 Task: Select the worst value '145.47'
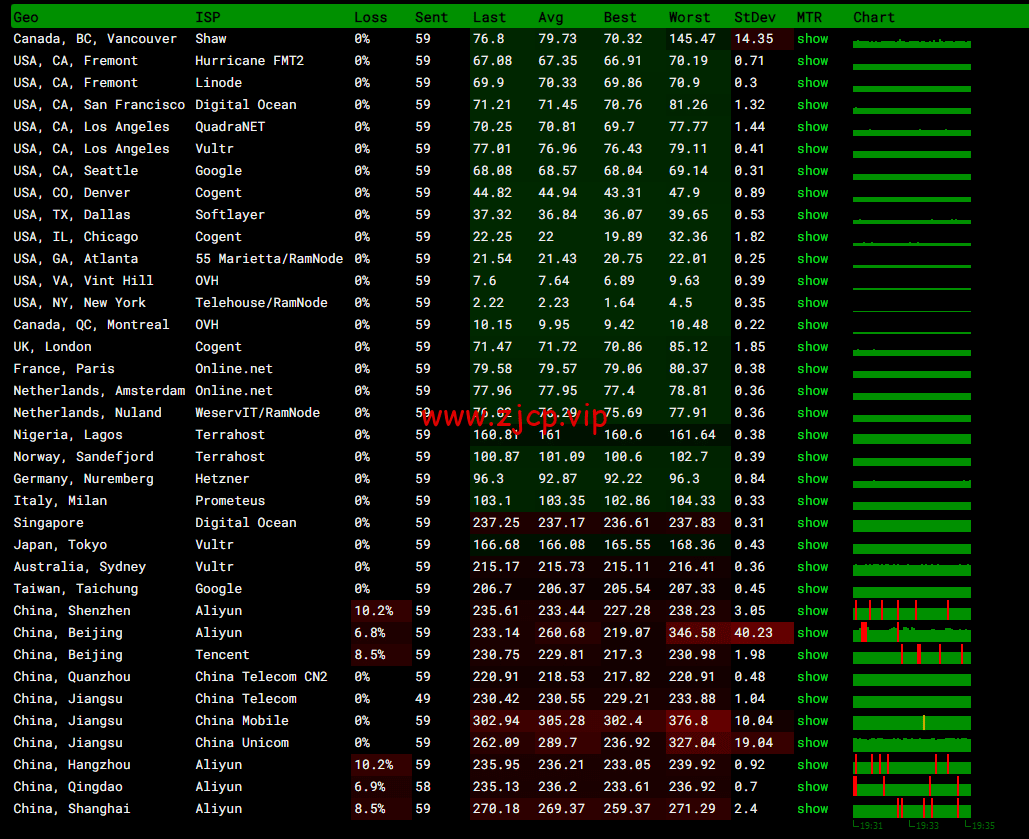[x=692, y=39]
